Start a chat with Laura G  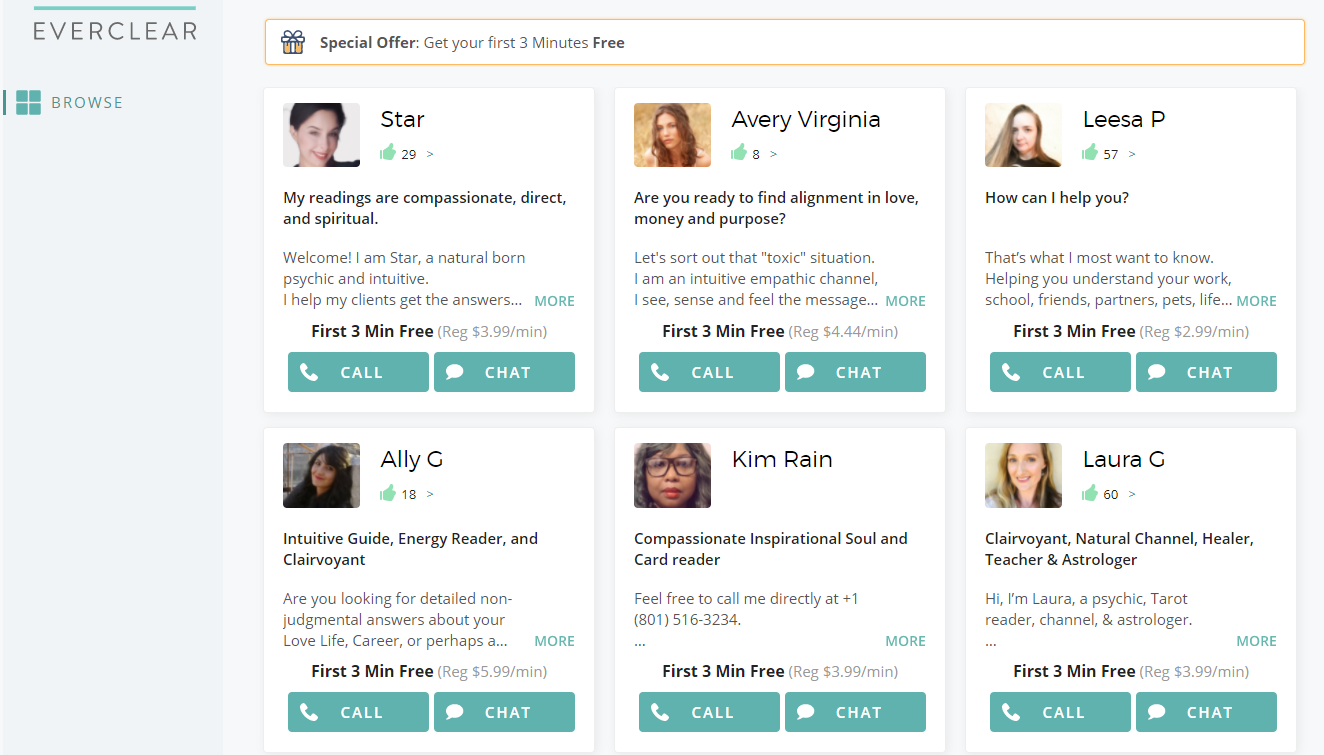(x=1206, y=712)
